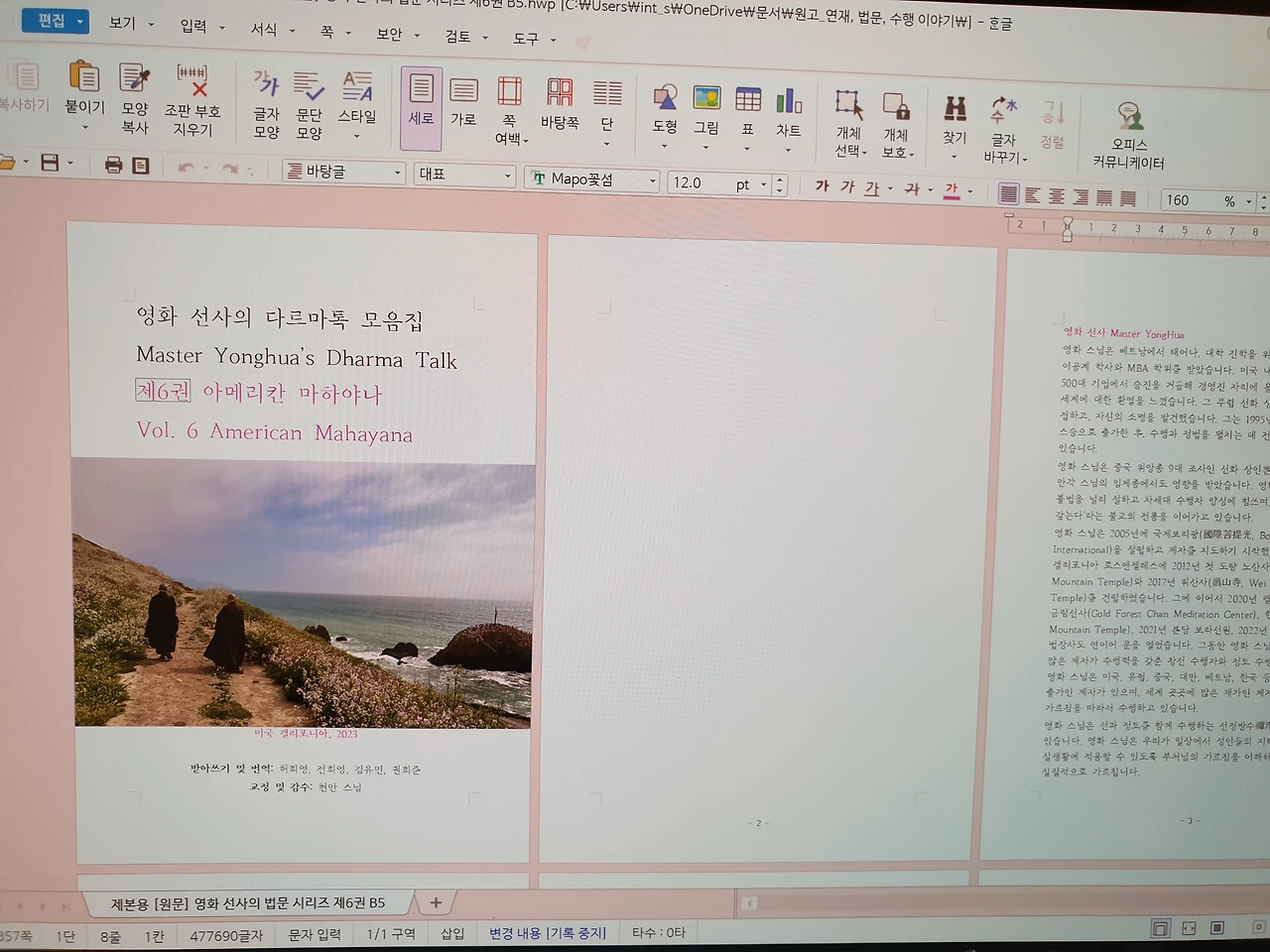Expand the strikethrough style dropdown arrow
The width and height of the screenshot is (1270, 952).
tap(931, 189)
